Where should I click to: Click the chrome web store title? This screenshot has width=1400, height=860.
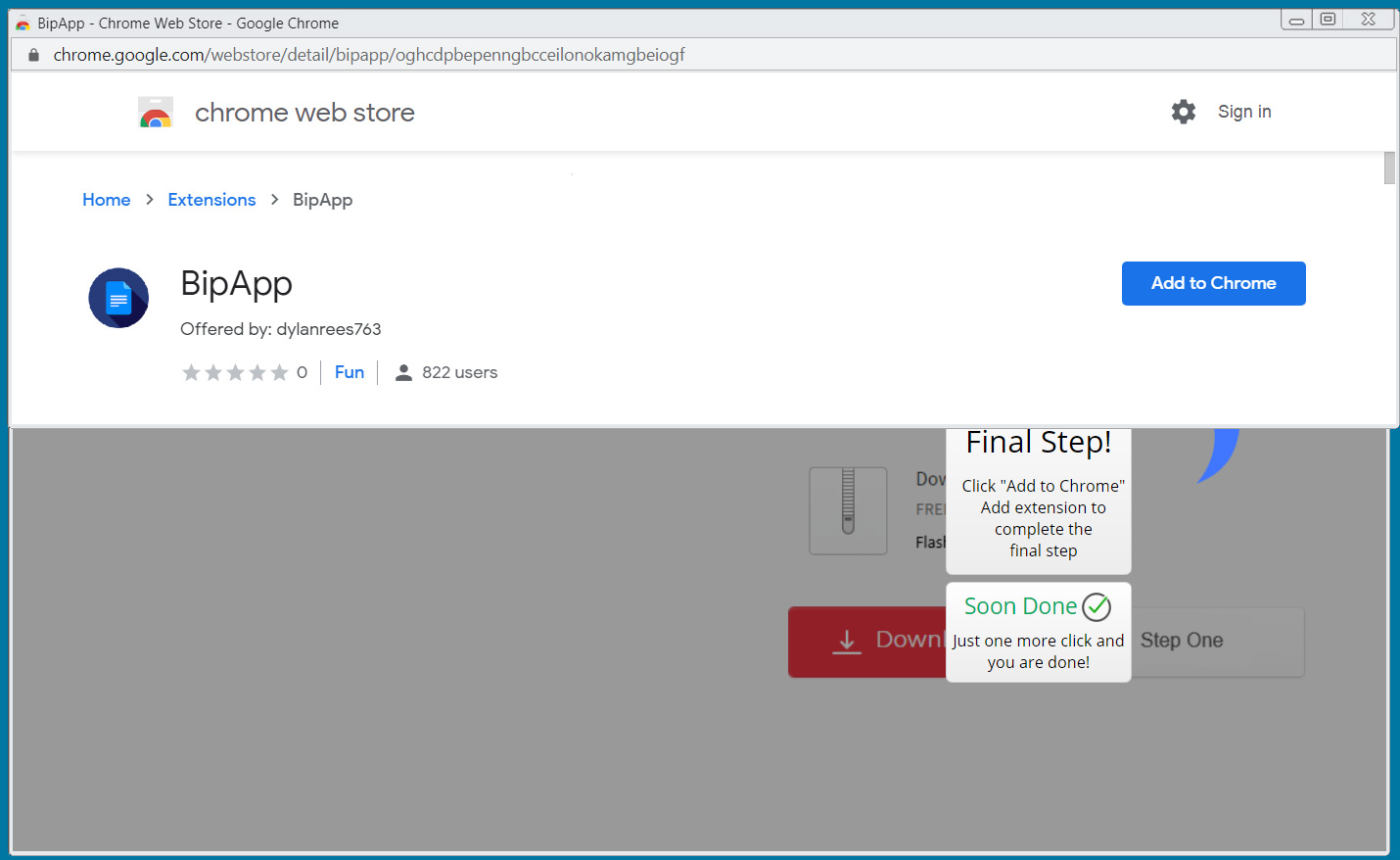click(304, 113)
